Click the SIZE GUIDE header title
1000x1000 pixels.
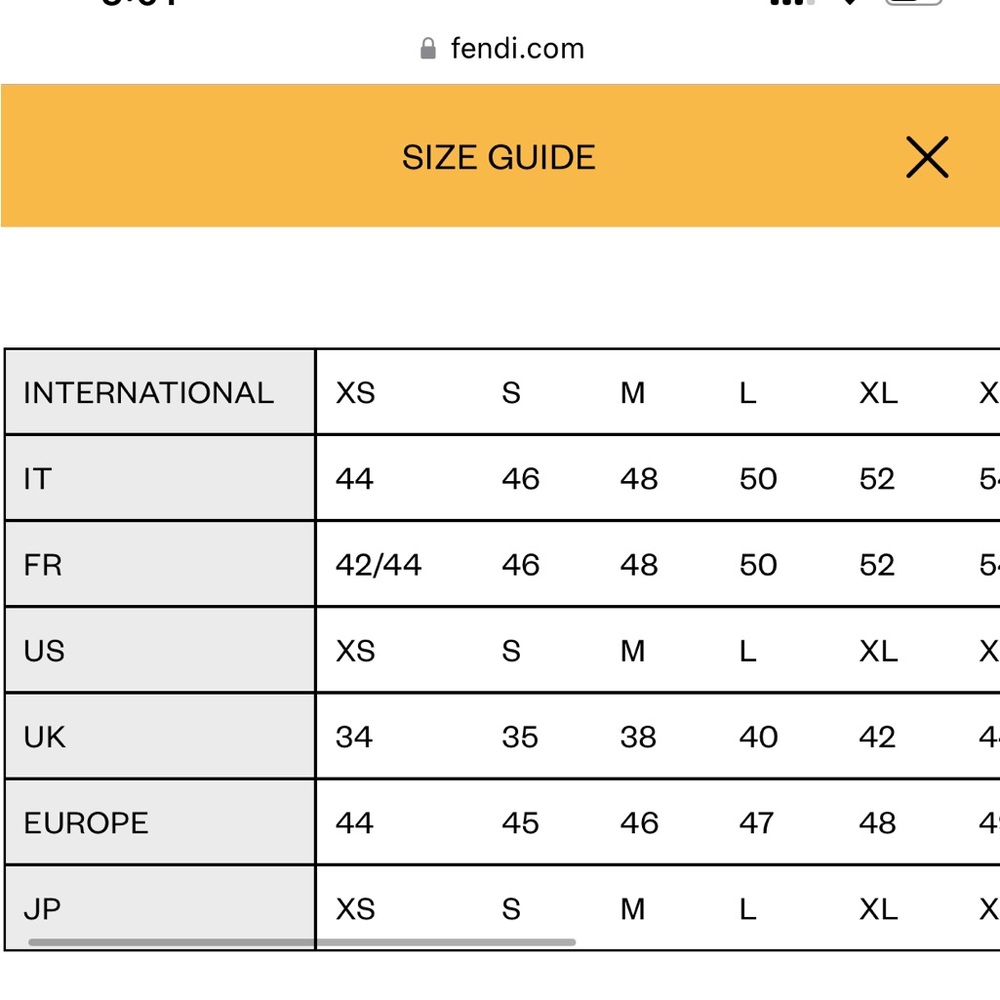coord(498,158)
